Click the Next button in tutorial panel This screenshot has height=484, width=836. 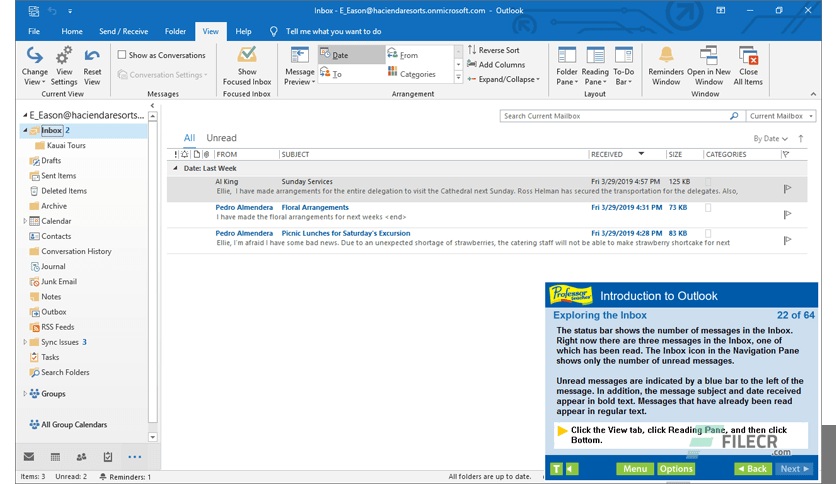[794, 469]
